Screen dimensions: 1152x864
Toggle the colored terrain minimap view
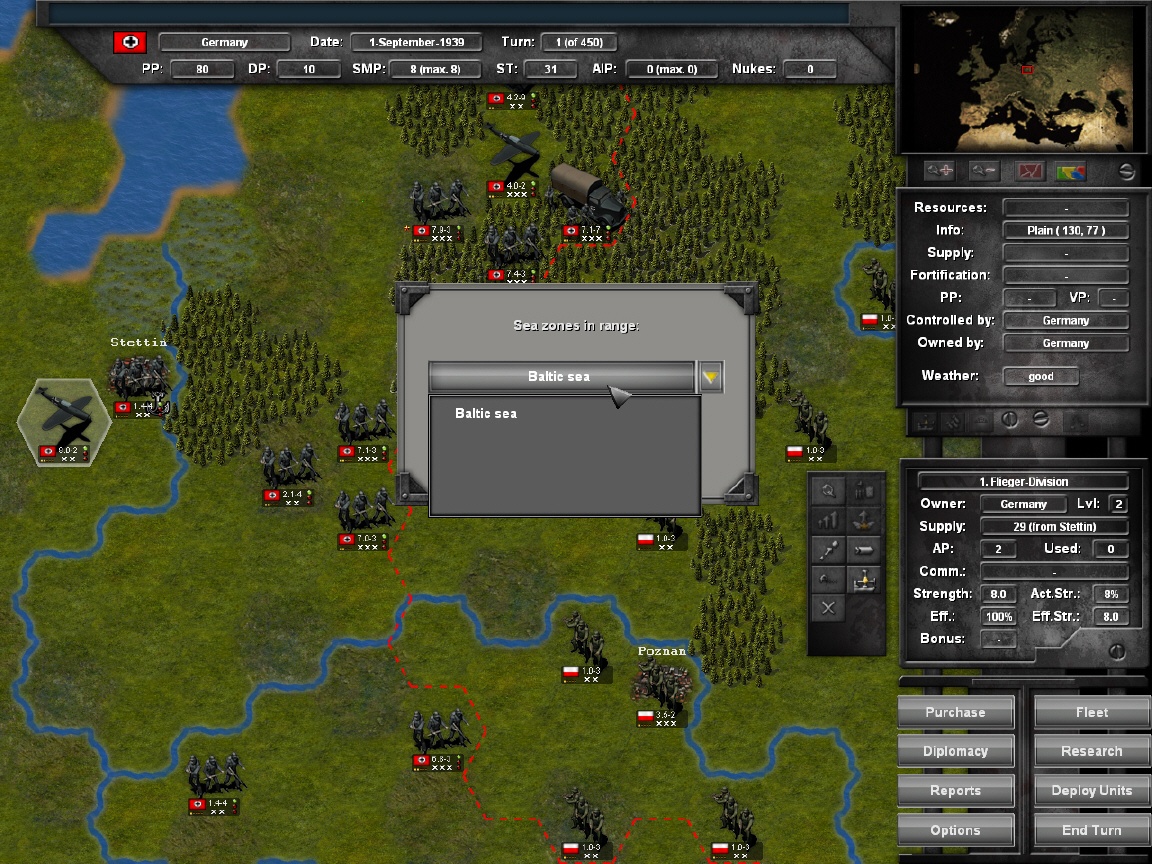tap(1072, 170)
